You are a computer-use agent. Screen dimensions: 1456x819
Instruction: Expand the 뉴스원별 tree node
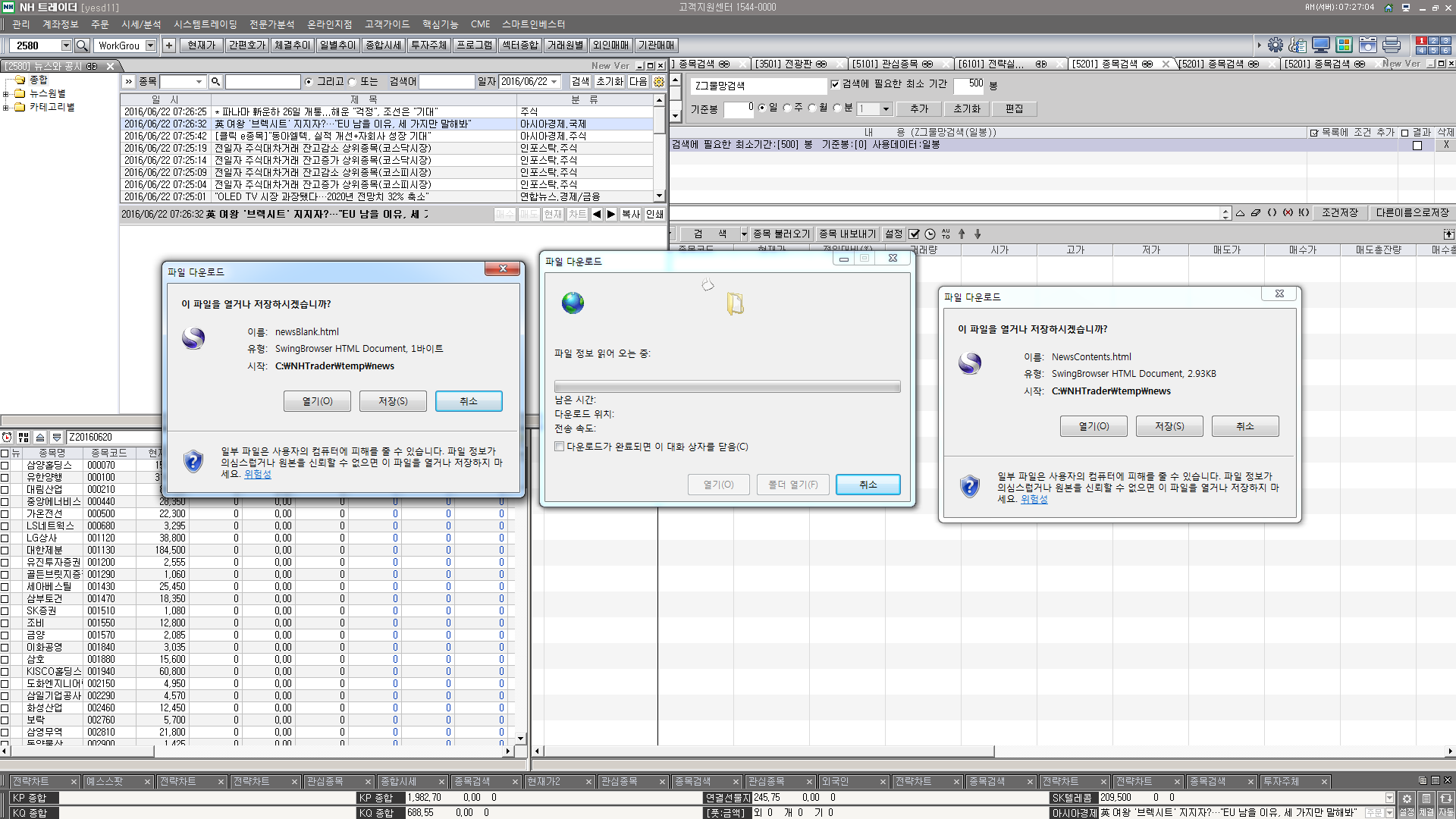(x=6, y=94)
